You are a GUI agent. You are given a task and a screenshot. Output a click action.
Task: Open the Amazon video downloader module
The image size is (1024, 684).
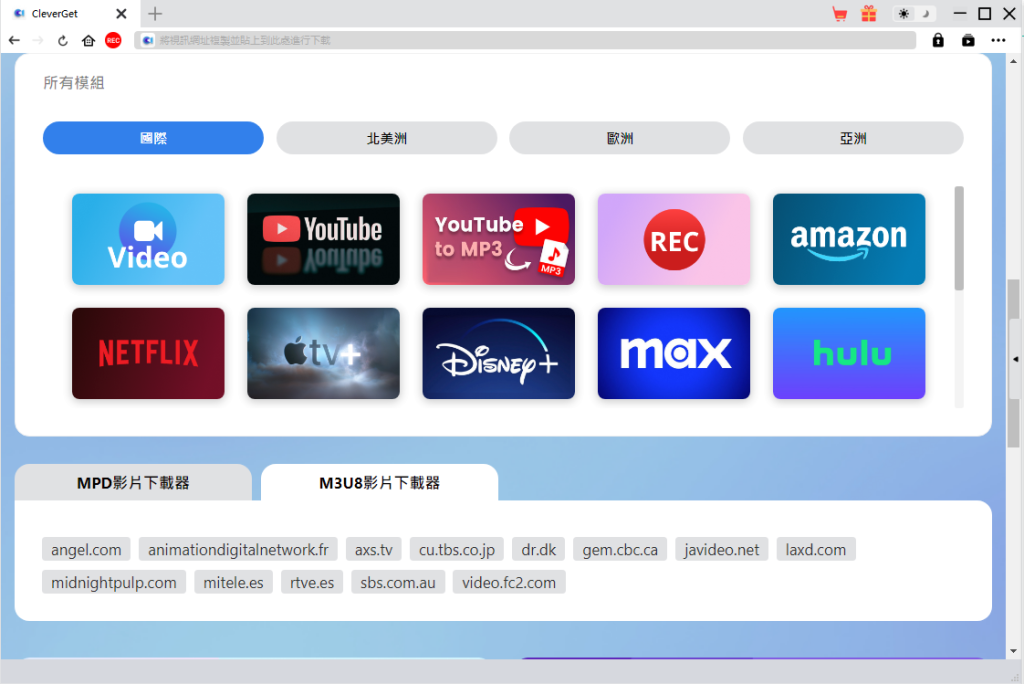point(848,239)
